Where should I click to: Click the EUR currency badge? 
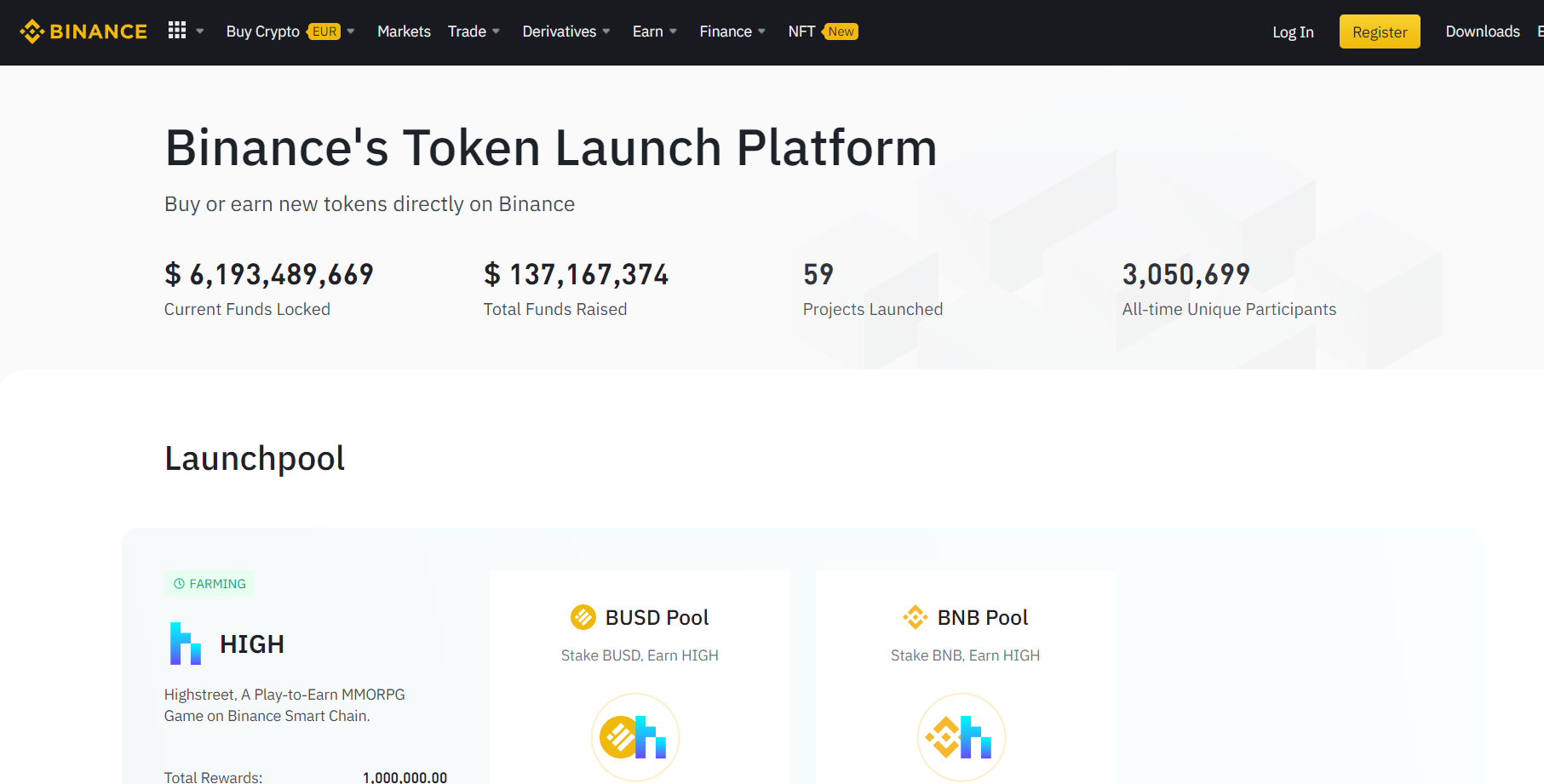(x=324, y=31)
